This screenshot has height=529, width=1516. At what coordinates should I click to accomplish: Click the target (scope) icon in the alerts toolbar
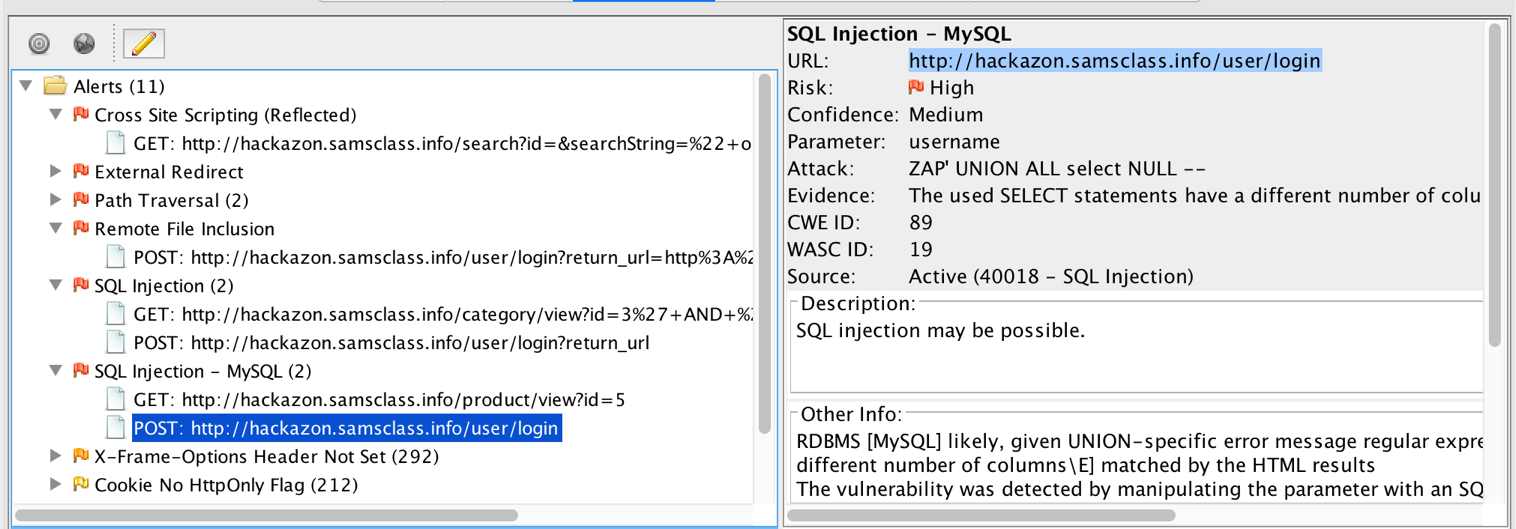tap(39, 43)
